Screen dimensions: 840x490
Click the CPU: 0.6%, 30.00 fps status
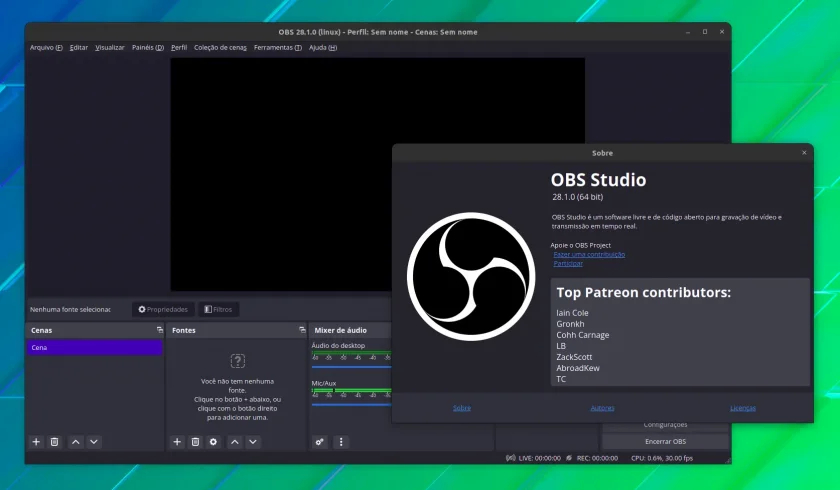pyautogui.click(x=662, y=458)
